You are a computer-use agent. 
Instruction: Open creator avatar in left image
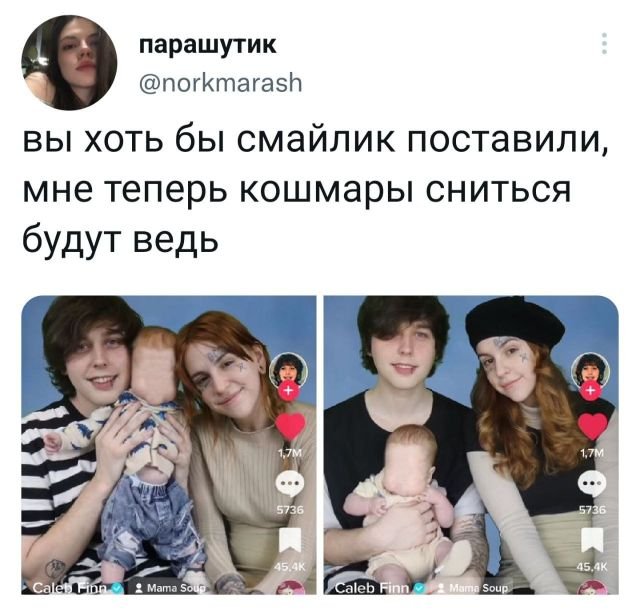click(289, 371)
